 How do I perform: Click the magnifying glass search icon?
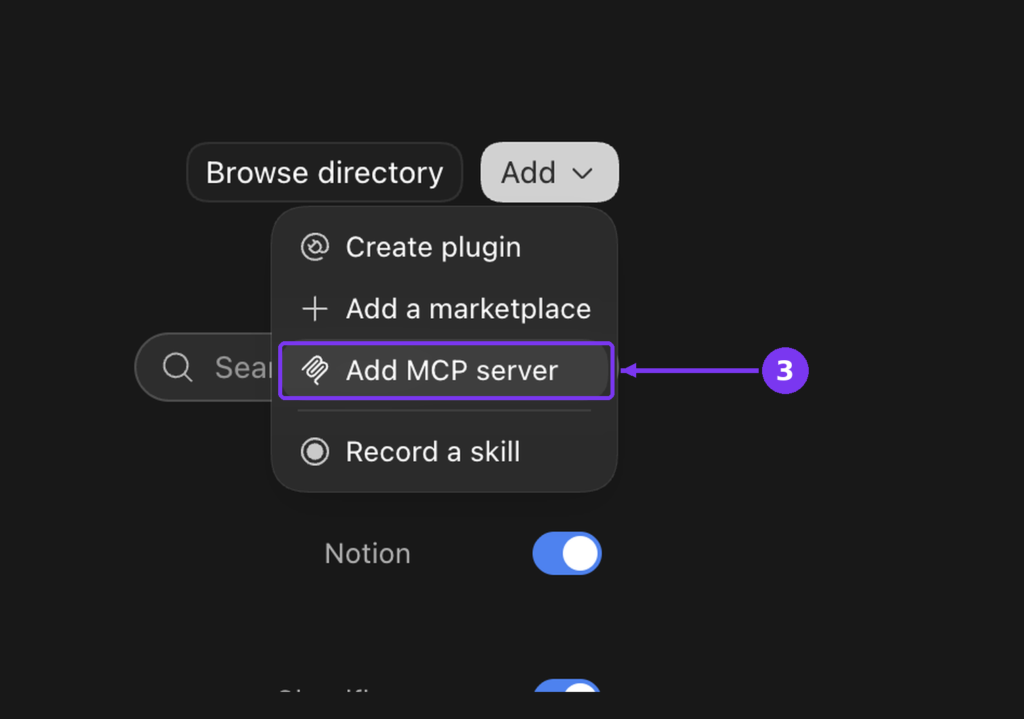[x=178, y=367]
